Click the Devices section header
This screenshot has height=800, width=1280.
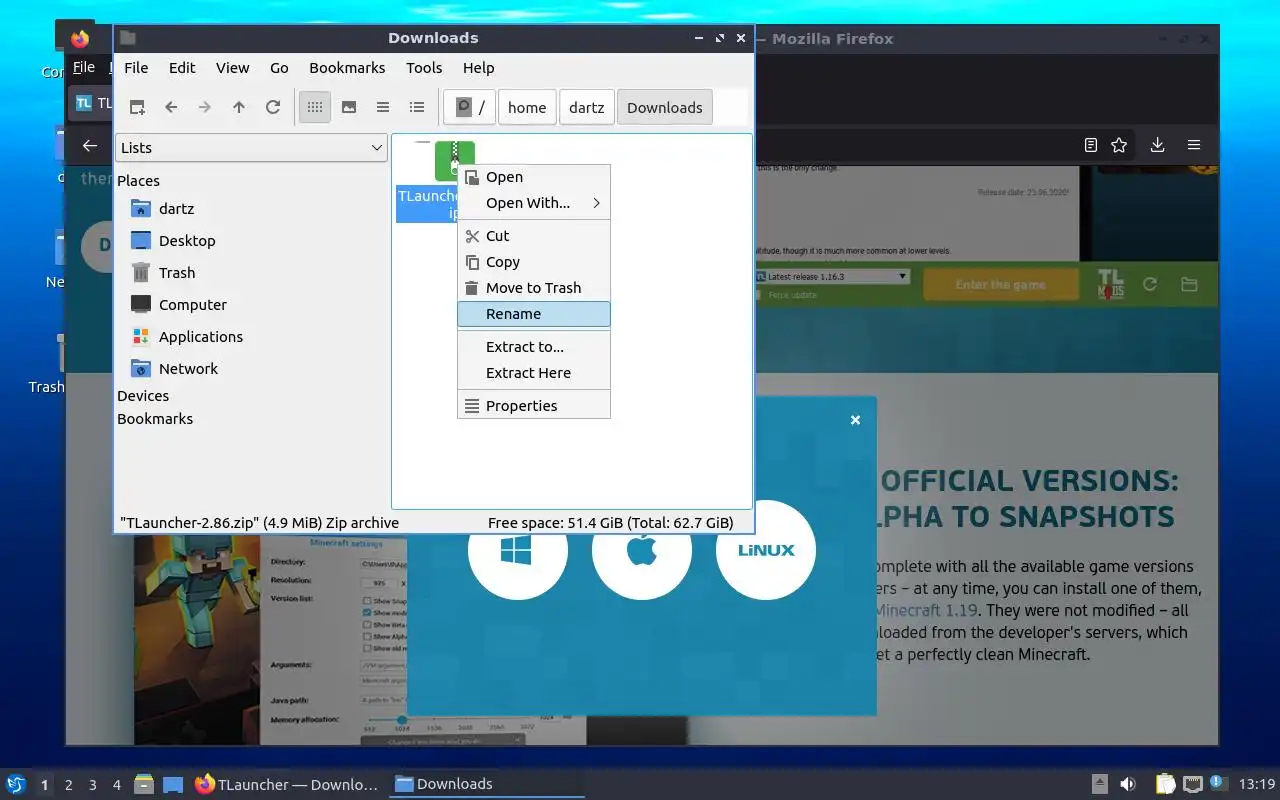click(143, 396)
